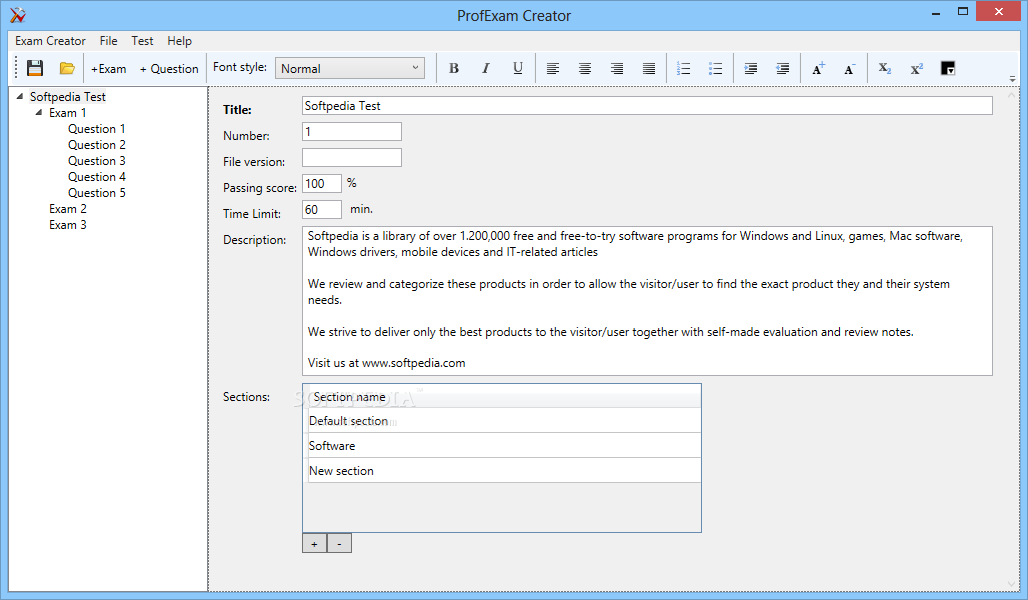Select Softpedia Test in the tree
Image resolution: width=1028 pixels, height=600 pixels.
point(68,96)
